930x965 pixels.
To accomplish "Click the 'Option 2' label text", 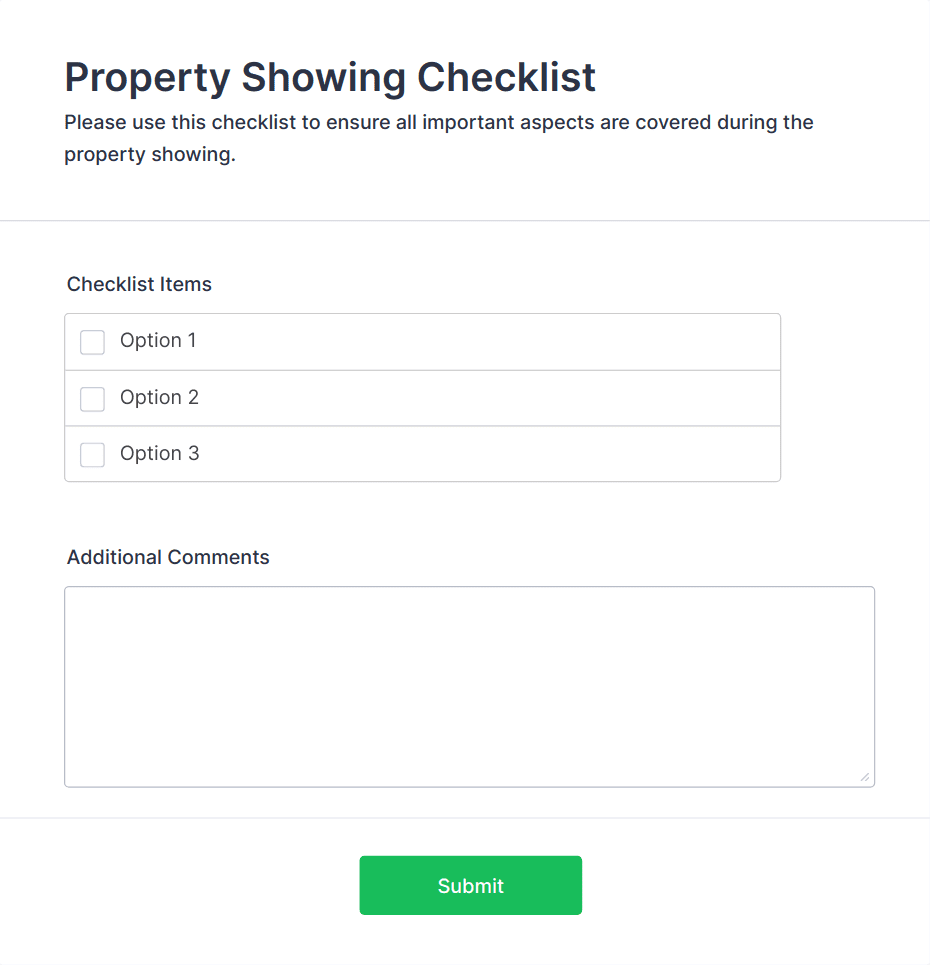I will click(159, 398).
